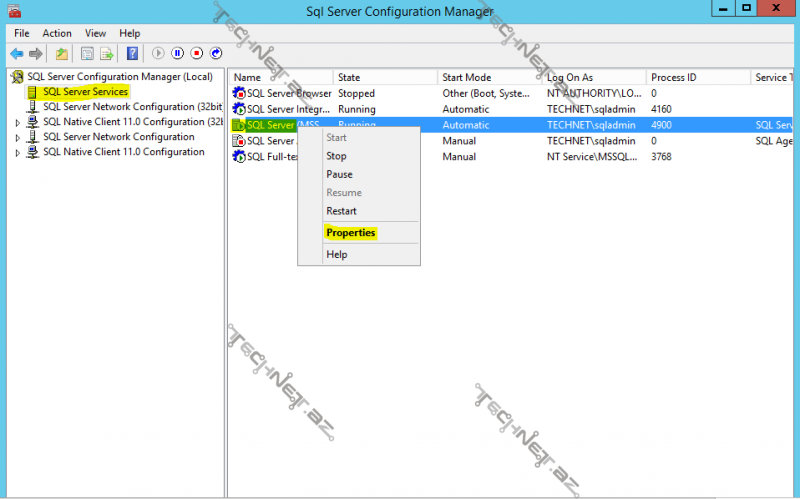Choose Properties from the context menu
The height and width of the screenshot is (499, 800).
(x=350, y=233)
